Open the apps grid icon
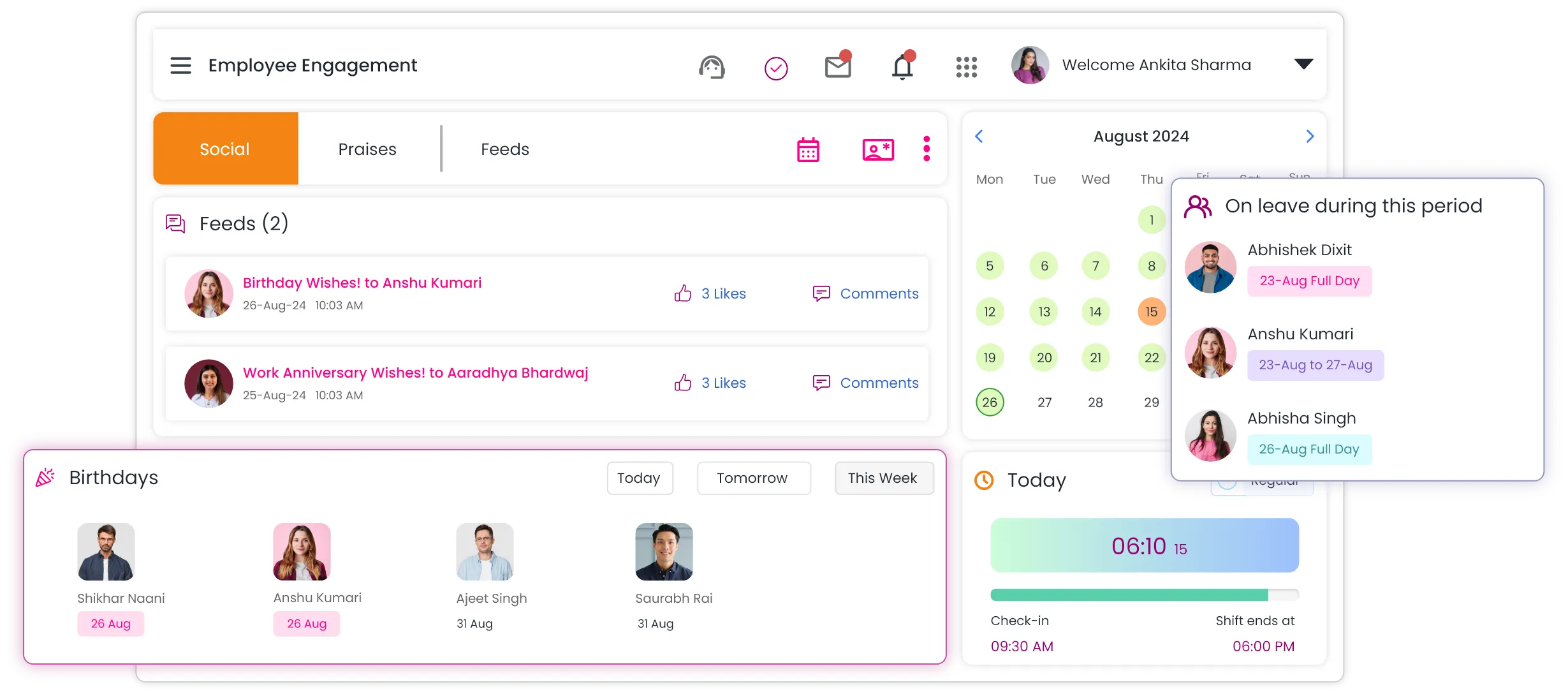Image resolution: width=1568 pixels, height=694 pixels. tap(966, 67)
